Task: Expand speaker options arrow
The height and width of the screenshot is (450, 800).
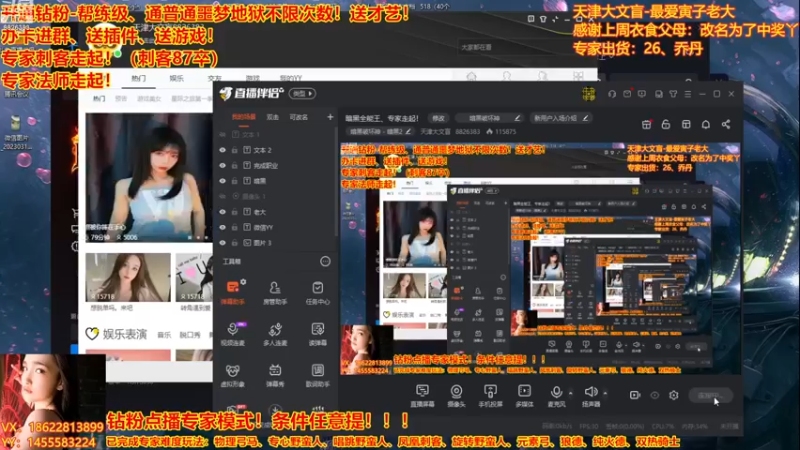Action: pyautogui.click(x=605, y=393)
